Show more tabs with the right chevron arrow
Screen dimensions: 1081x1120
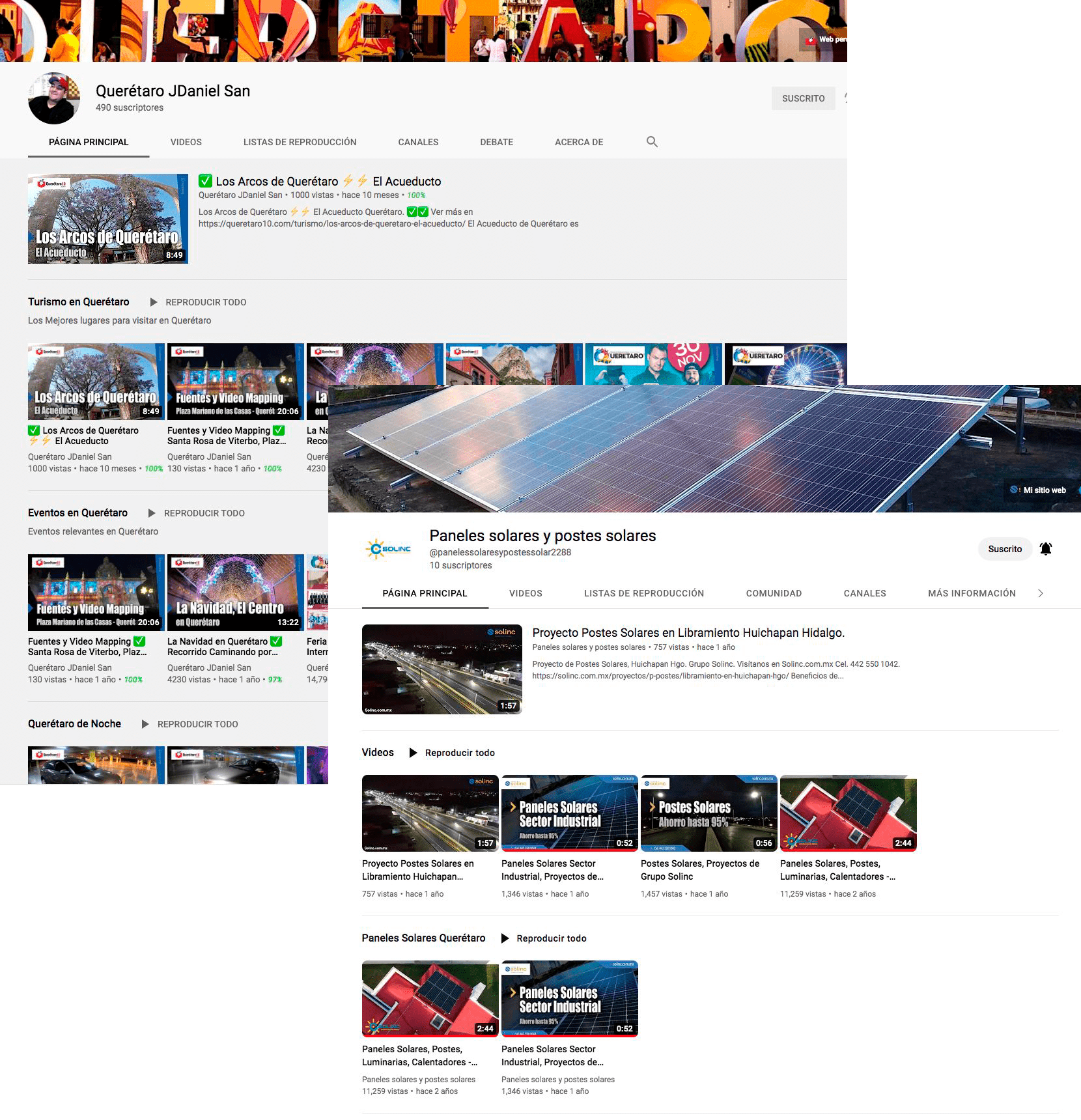(x=1041, y=593)
